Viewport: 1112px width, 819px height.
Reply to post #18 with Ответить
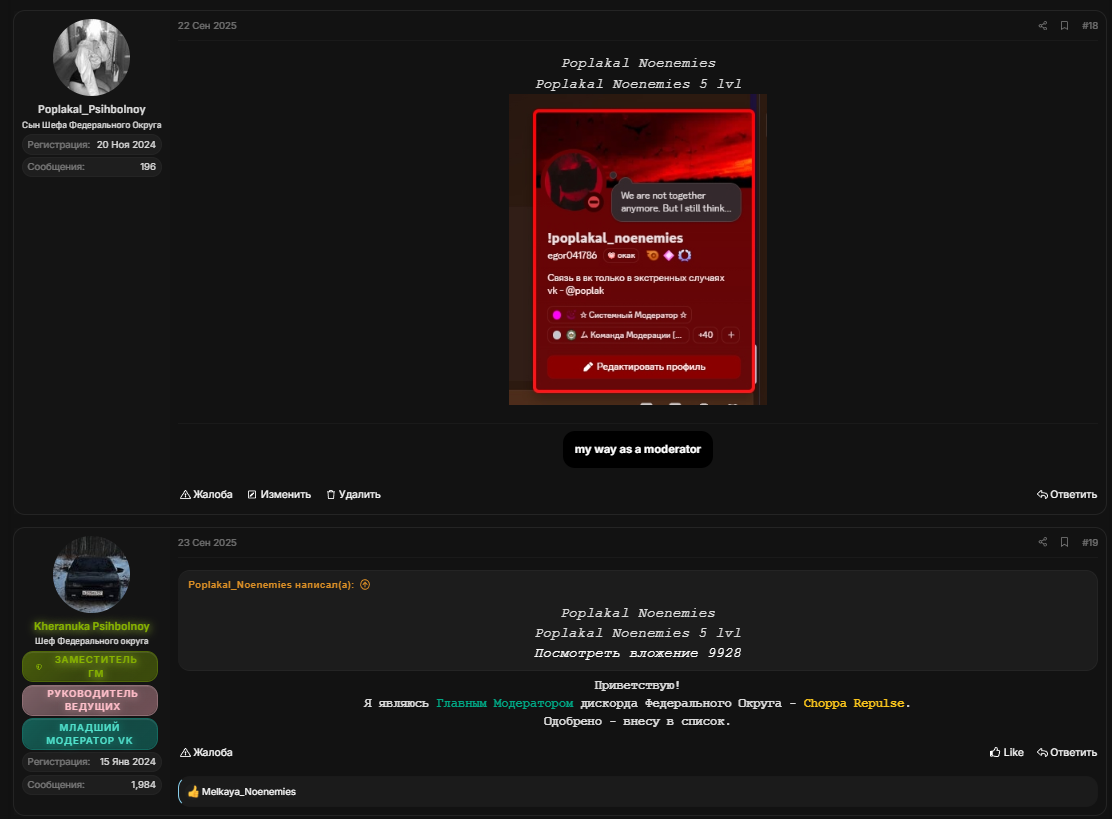(x=1067, y=495)
